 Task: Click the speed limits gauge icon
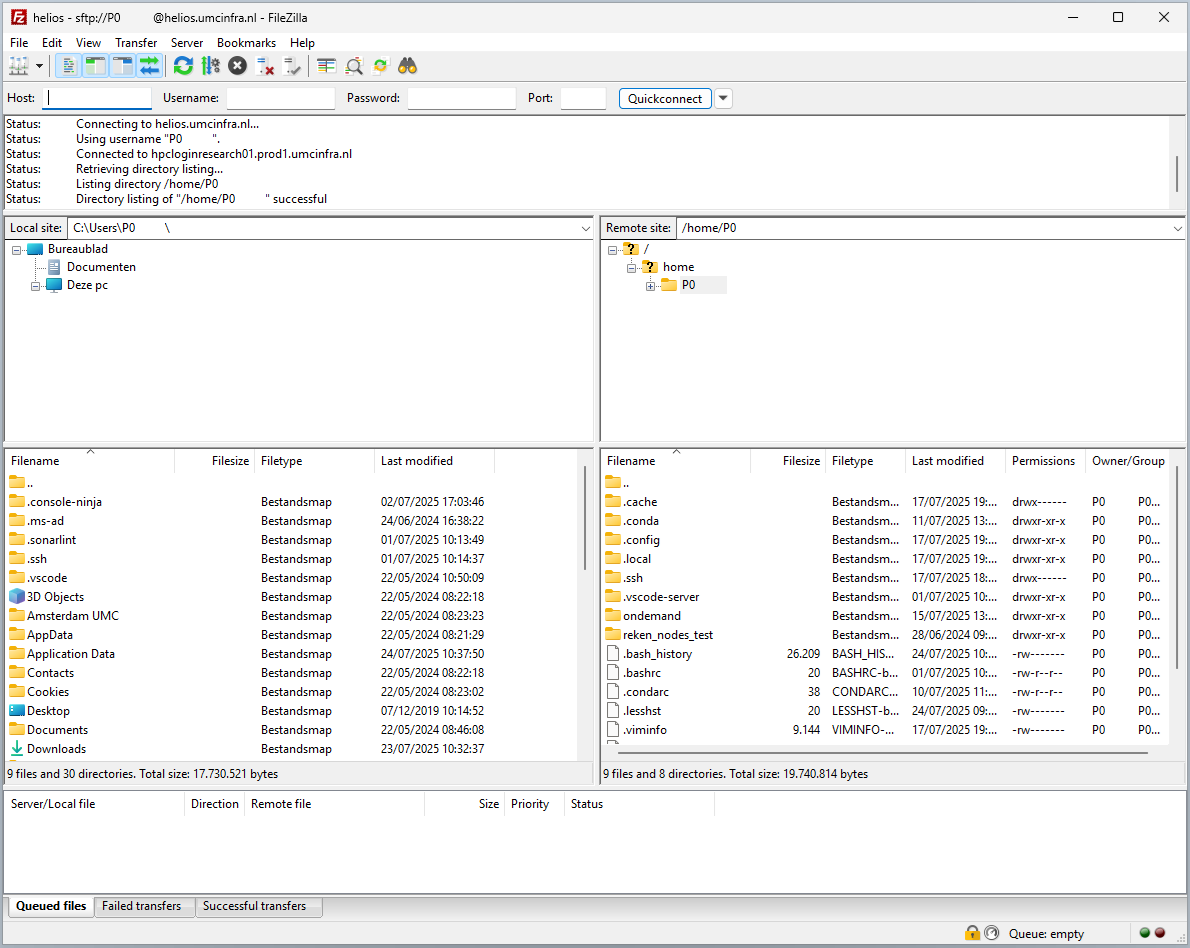[991, 933]
